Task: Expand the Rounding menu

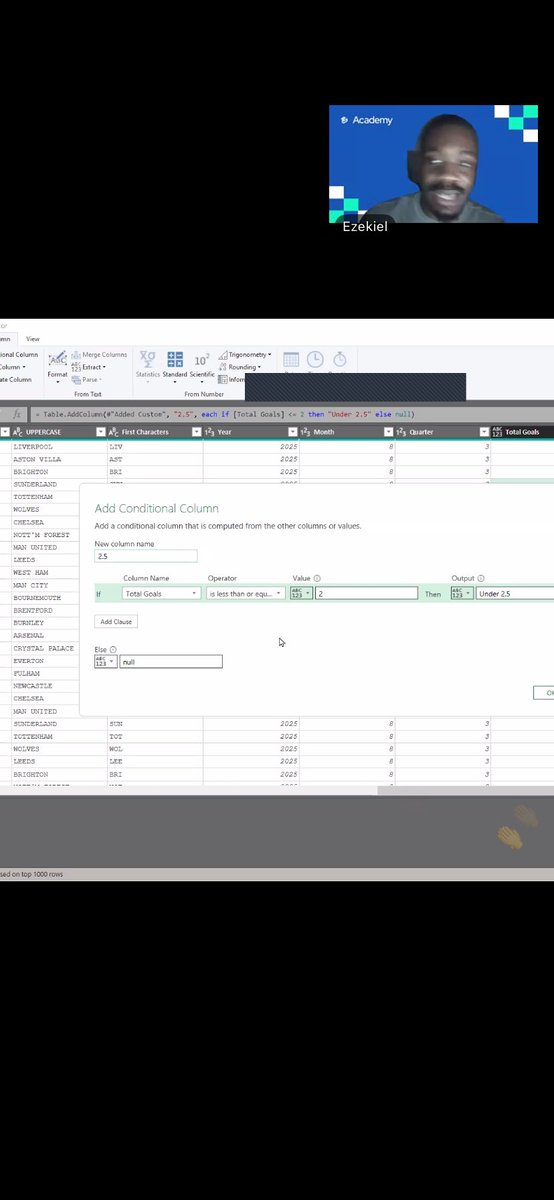Action: [x=239, y=367]
